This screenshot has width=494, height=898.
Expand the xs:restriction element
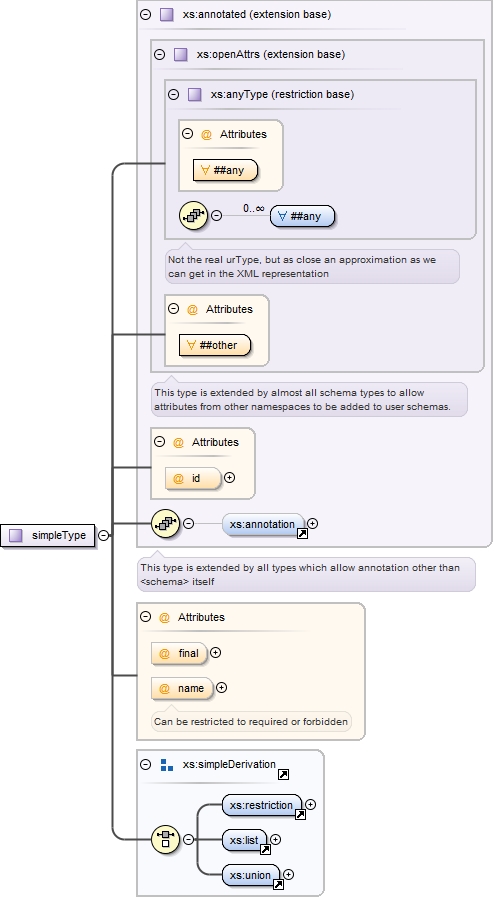310,805
